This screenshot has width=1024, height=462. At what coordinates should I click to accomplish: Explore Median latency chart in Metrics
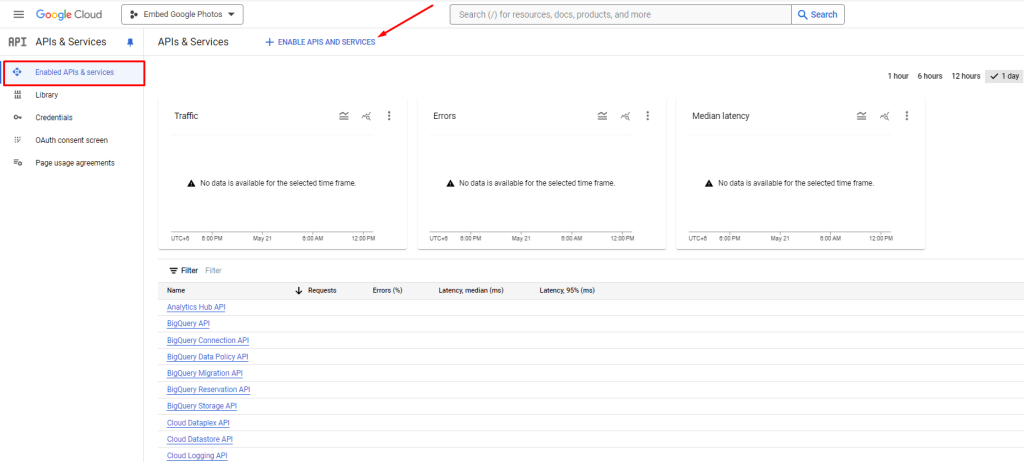(884, 116)
